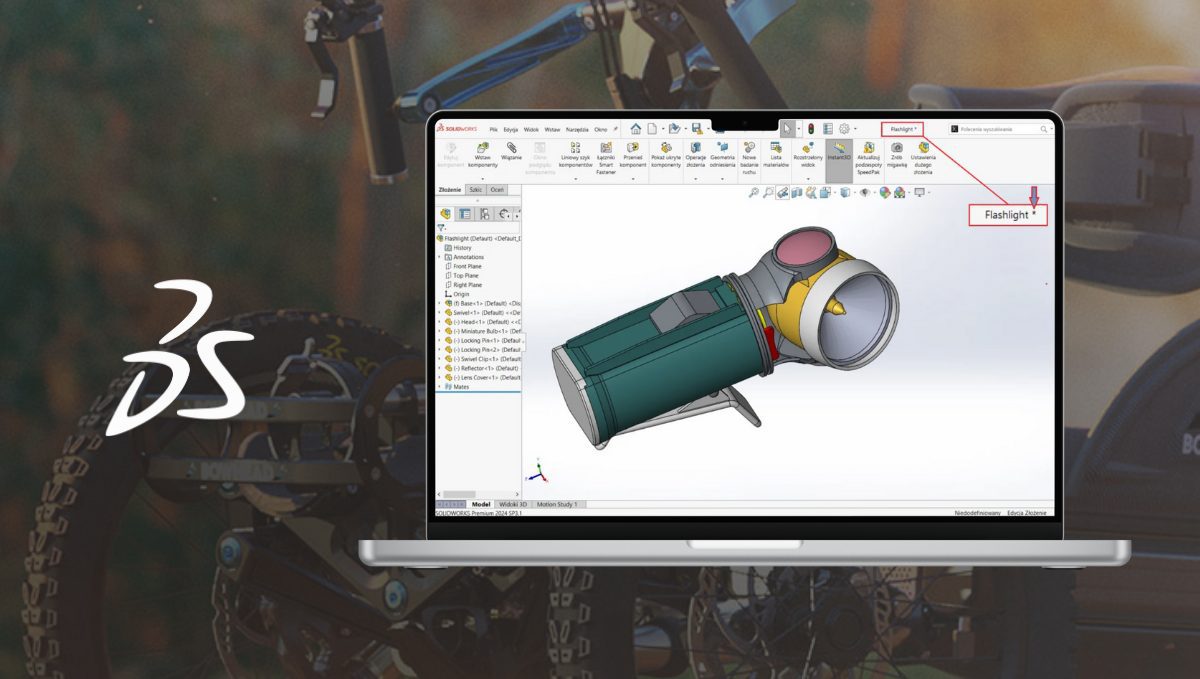Viewport: 1200px width, 679px height.
Task: Click Nowe badanie ruchu tool
Action: click(x=749, y=158)
